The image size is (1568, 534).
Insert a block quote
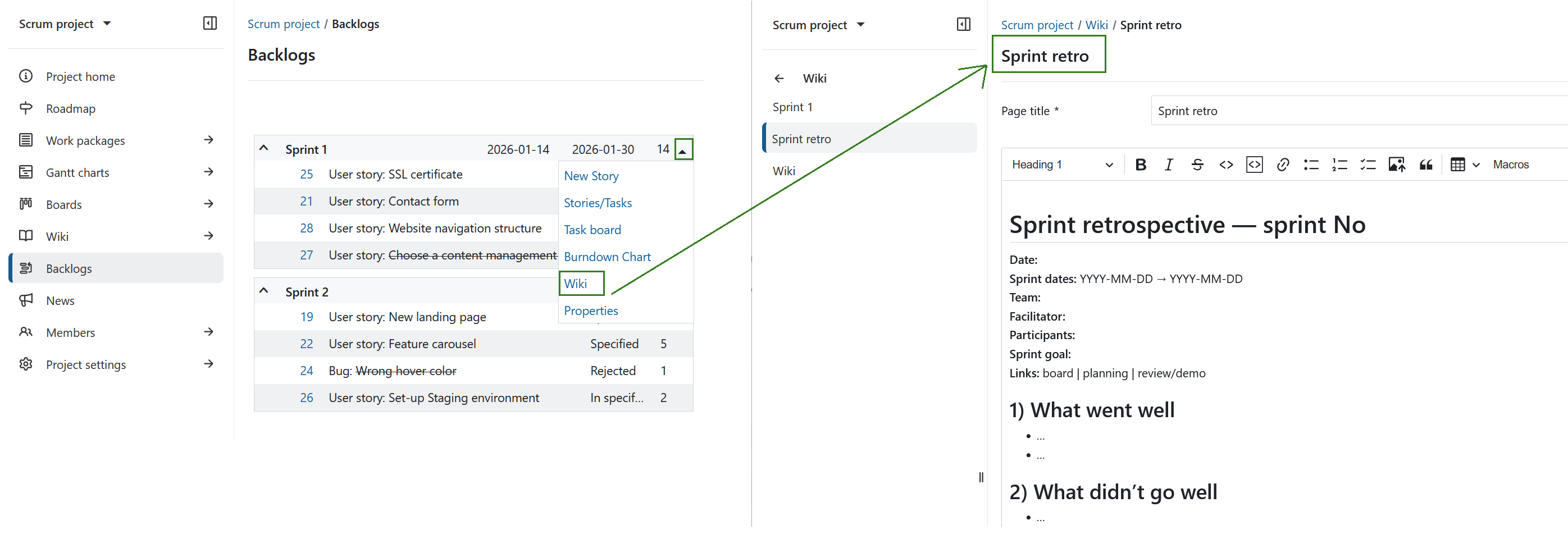pos(1425,165)
